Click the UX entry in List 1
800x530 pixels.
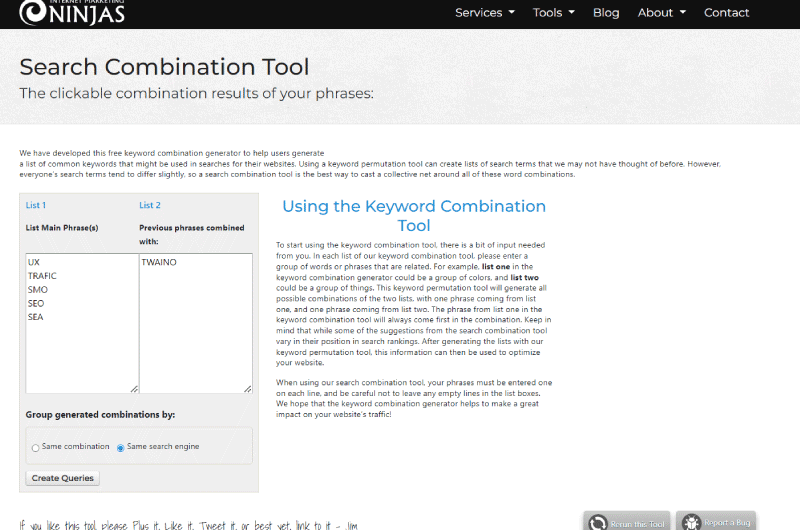(34, 262)
